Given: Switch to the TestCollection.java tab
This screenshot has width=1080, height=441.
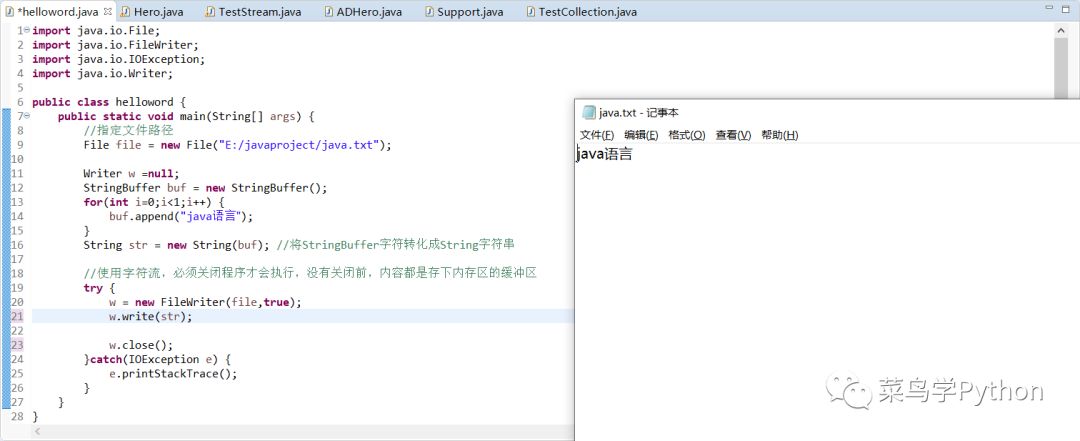Looking at the screenshot, I should [581, 12].
